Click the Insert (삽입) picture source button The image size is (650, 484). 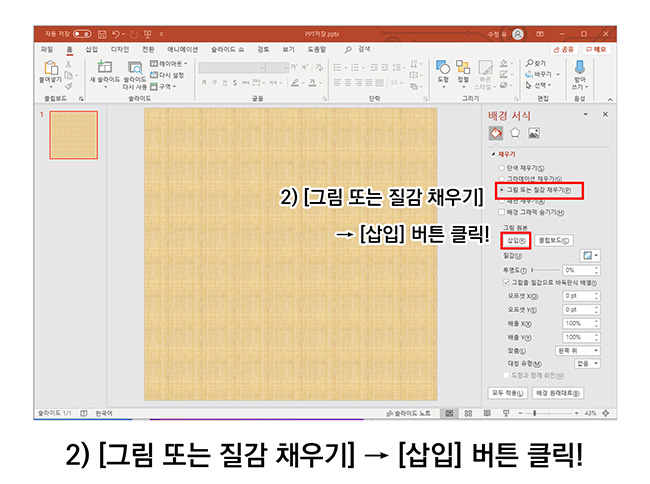click(x=516, y=240)
